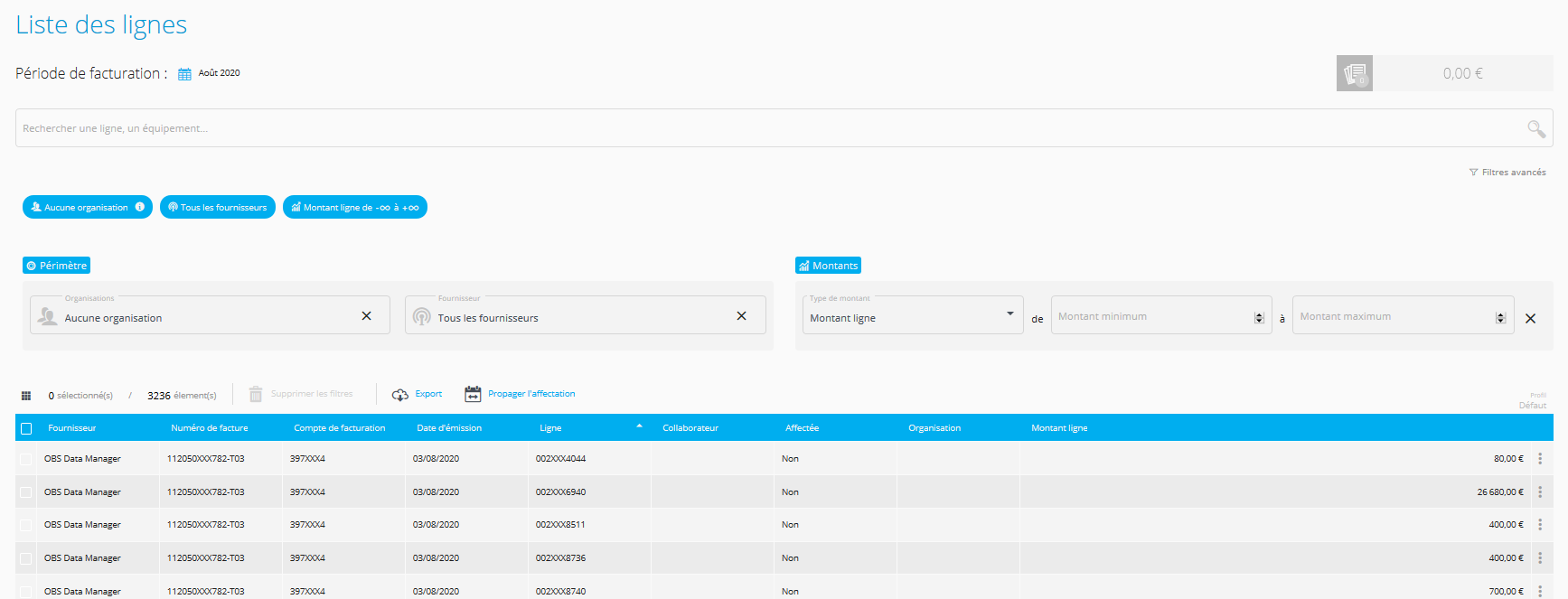Open the Type de montant dropdown
The image size is (1568, 599).
tap(911, 316)
